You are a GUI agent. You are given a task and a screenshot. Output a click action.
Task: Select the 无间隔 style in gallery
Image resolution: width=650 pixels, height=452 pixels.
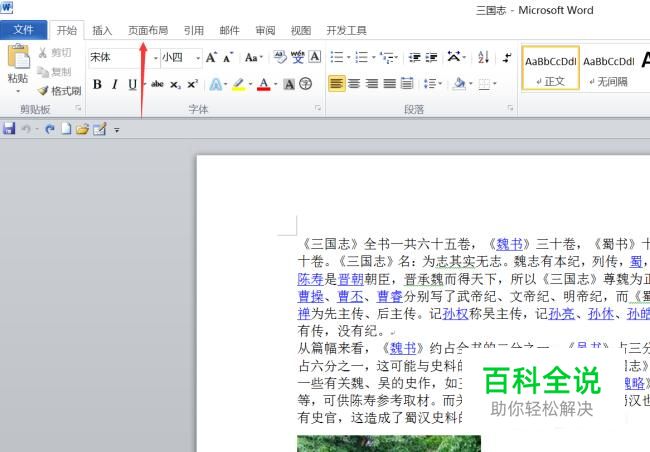(x=609, y=67)
